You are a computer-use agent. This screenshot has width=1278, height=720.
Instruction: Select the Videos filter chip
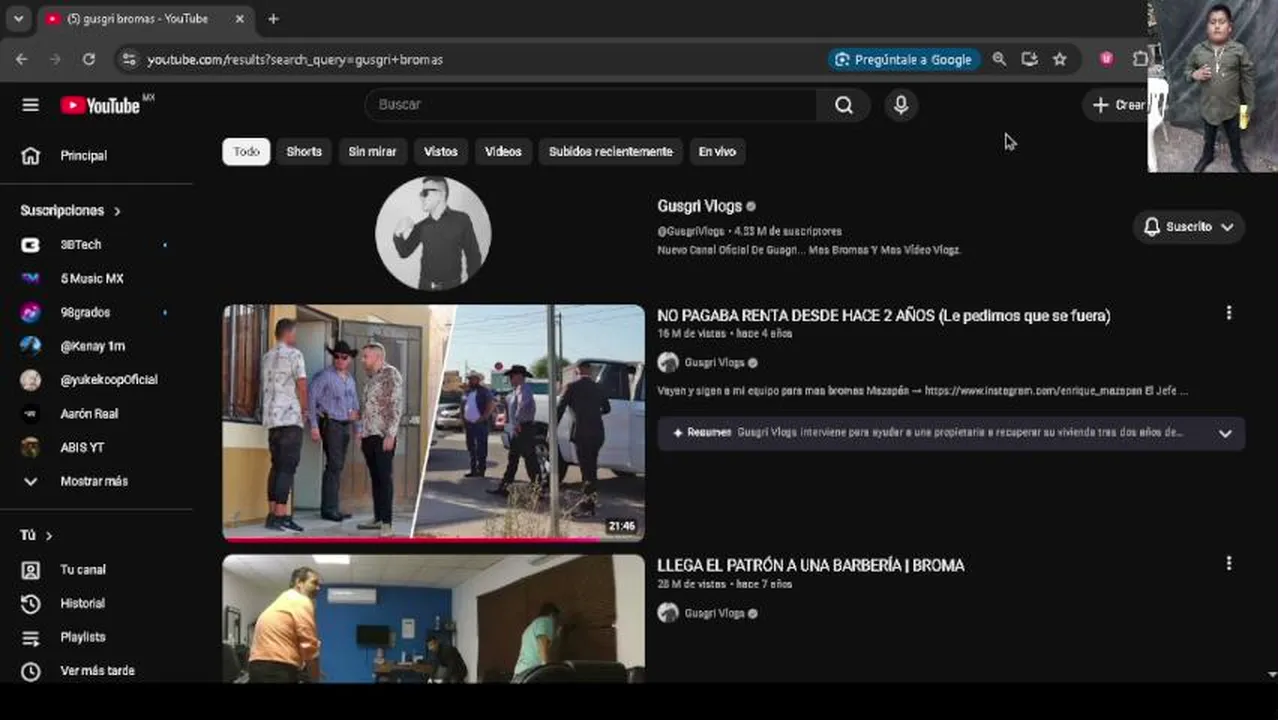pos(503,152)
